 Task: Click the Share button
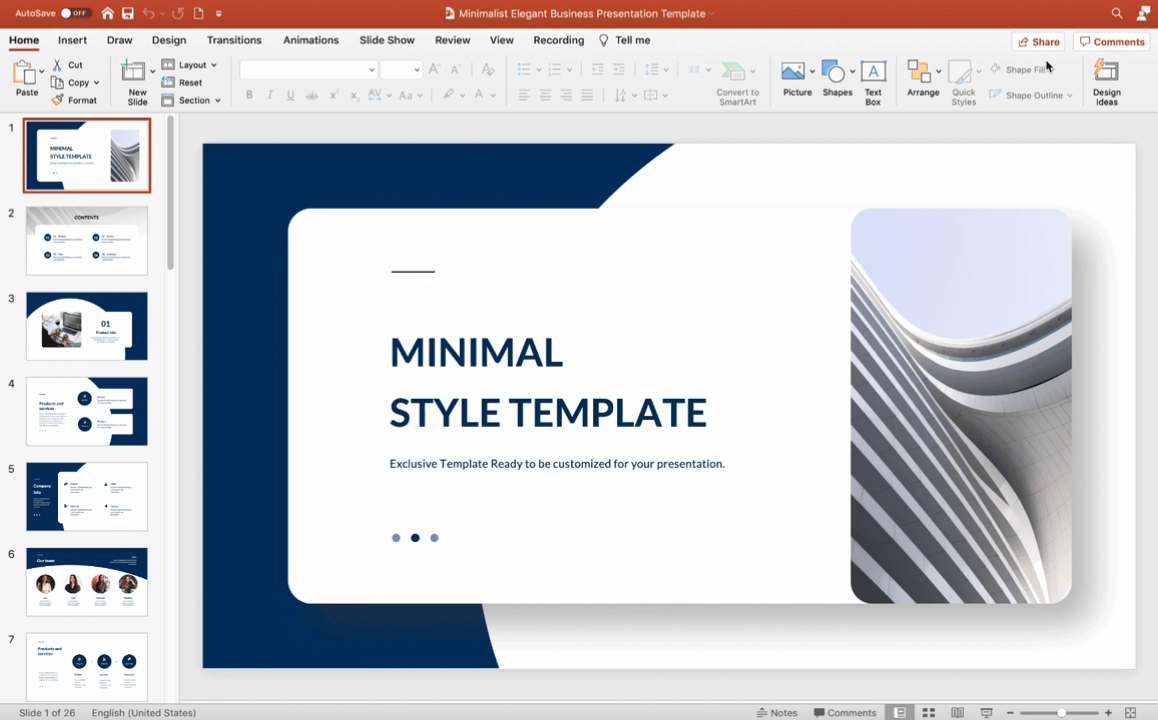pyautogui.click(x=1038, y=41)
